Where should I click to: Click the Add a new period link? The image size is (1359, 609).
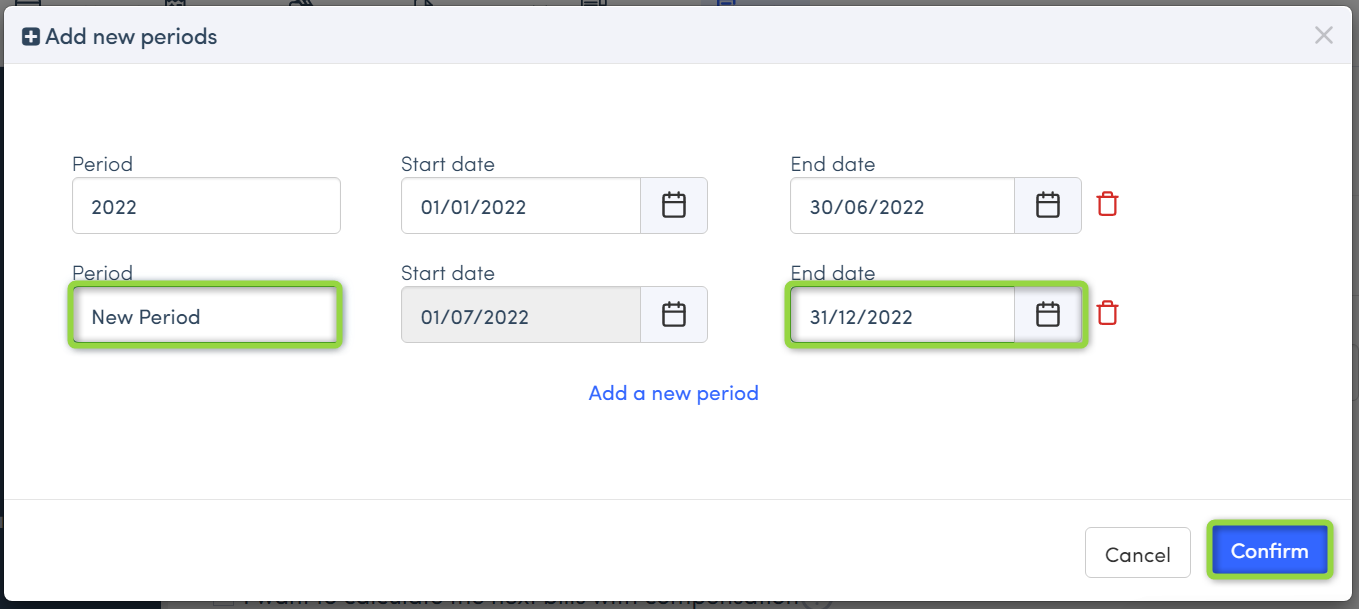(x=673, y=393)
